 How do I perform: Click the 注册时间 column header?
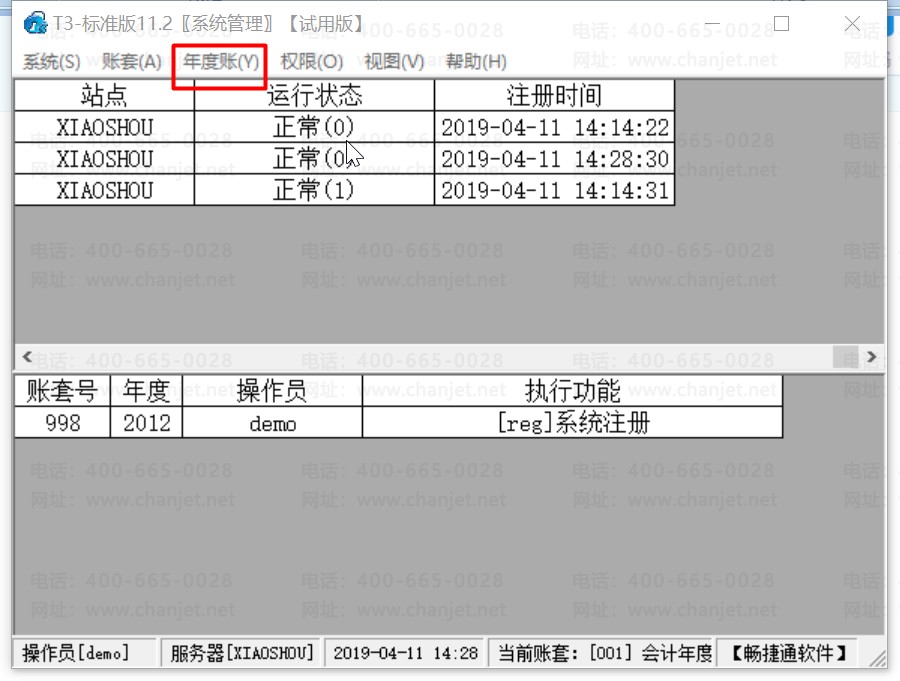coord(554,94)
